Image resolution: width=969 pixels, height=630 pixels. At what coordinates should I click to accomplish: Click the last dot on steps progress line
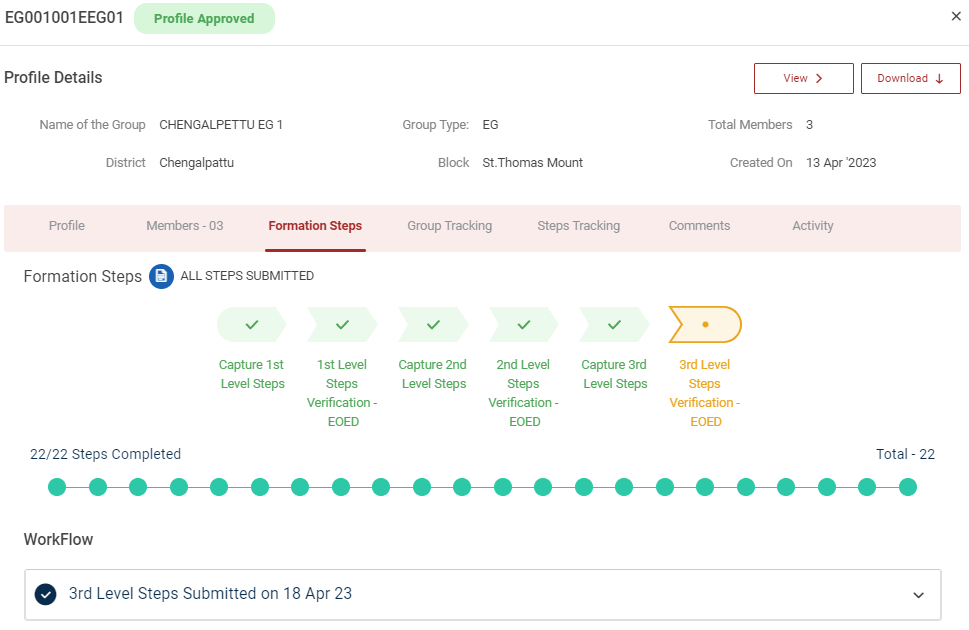click(x=907, y=487)
